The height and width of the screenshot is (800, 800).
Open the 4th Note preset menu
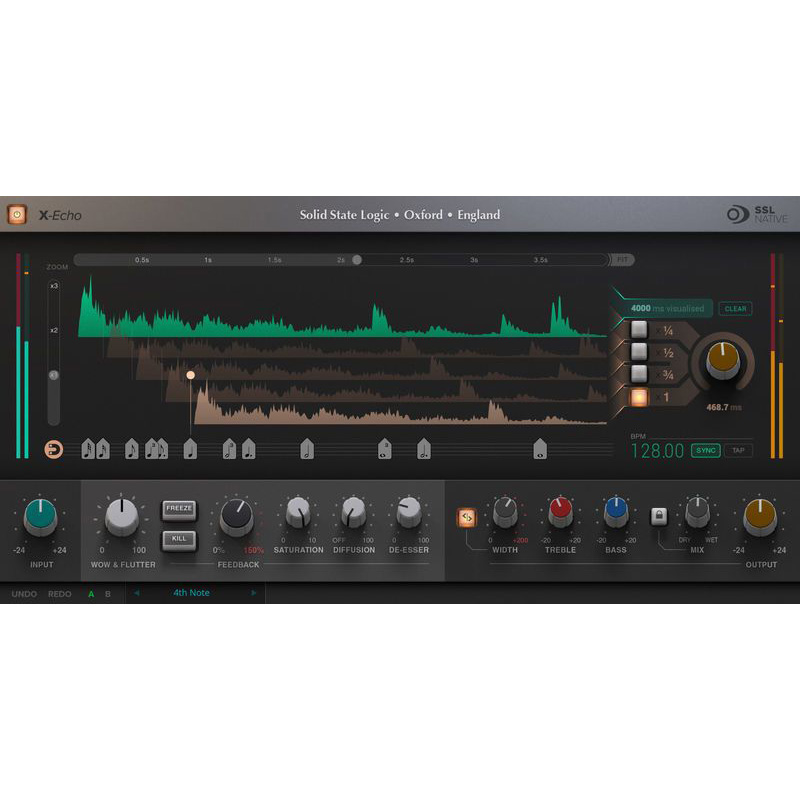(191, 593)
